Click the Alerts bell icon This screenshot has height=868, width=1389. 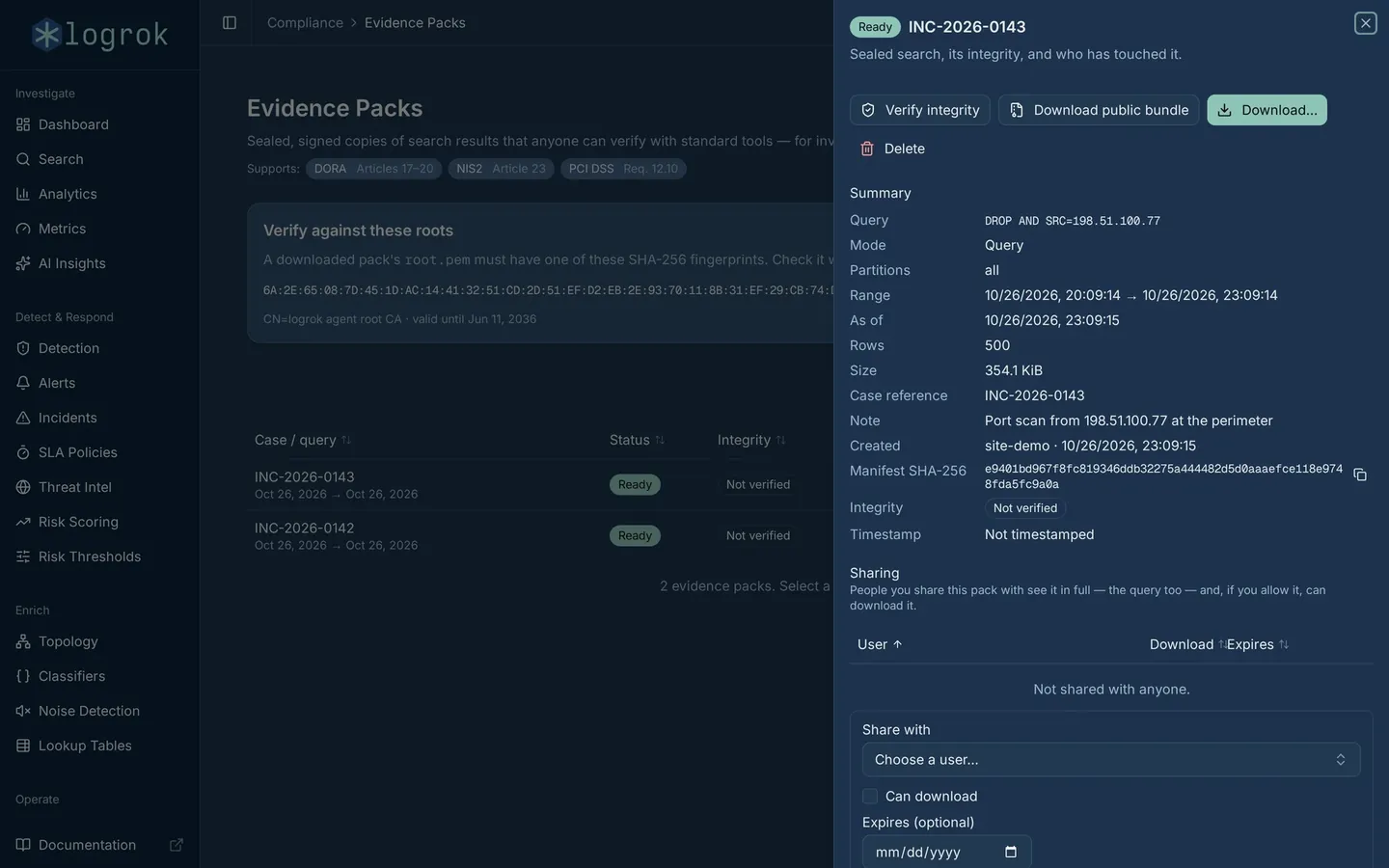point(23,383)
